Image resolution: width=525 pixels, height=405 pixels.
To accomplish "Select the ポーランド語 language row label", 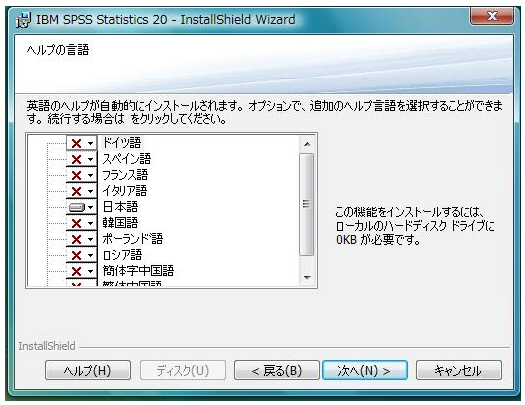I will coord(133,239).
